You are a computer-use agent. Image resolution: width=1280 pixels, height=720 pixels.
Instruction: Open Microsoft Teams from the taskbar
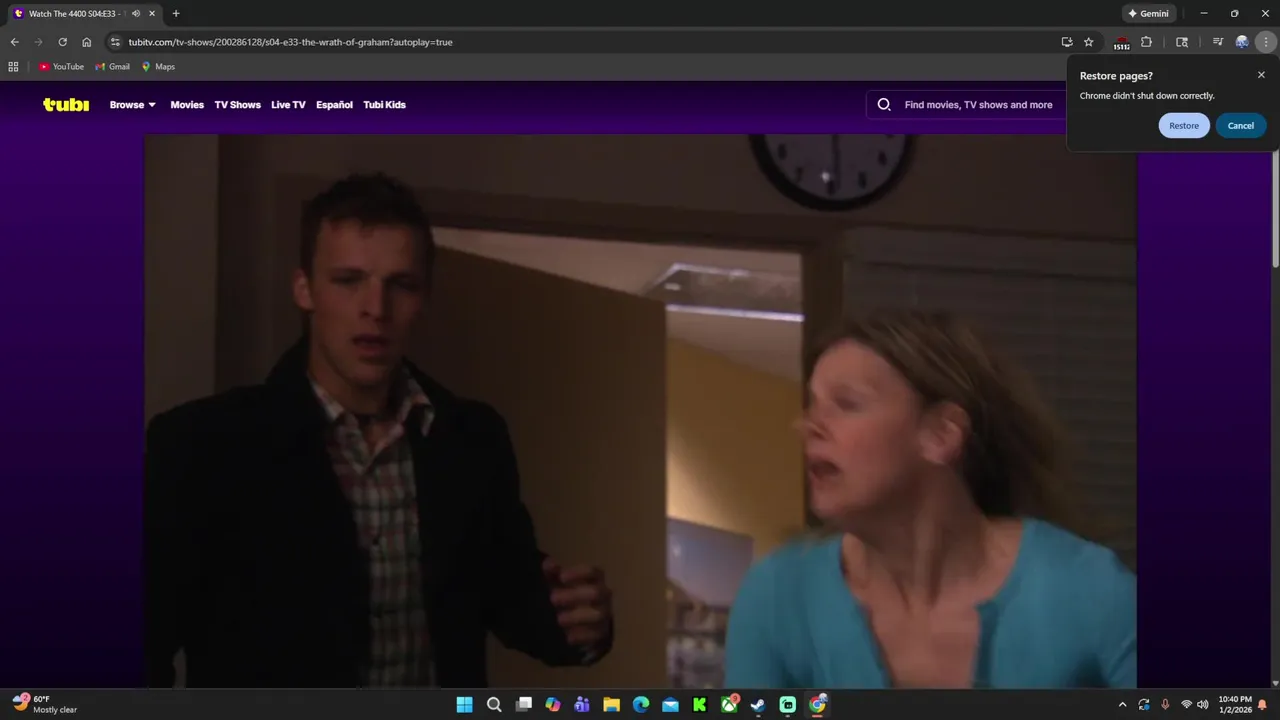582,705
